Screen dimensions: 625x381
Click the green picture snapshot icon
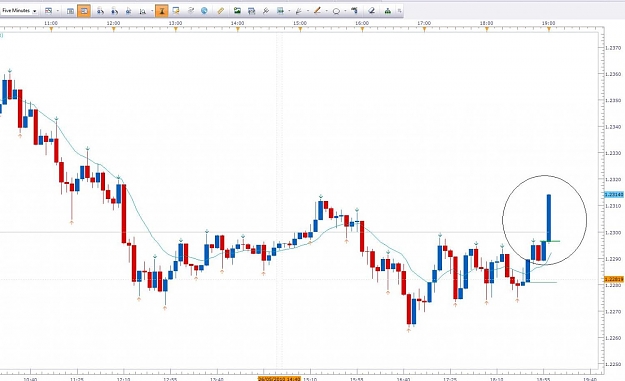[x=237, y=11]
